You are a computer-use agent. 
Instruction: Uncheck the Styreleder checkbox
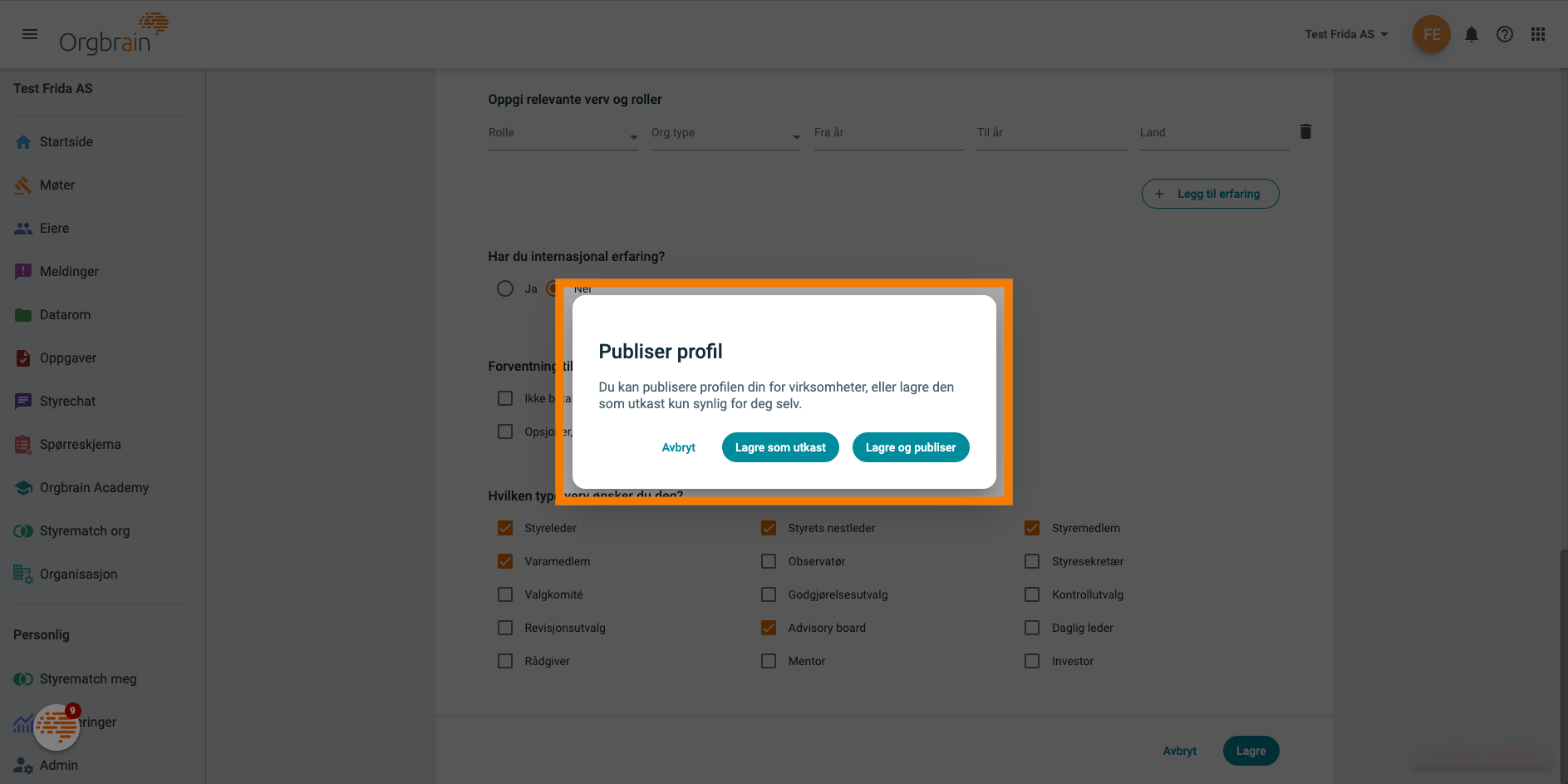[505, 528]
